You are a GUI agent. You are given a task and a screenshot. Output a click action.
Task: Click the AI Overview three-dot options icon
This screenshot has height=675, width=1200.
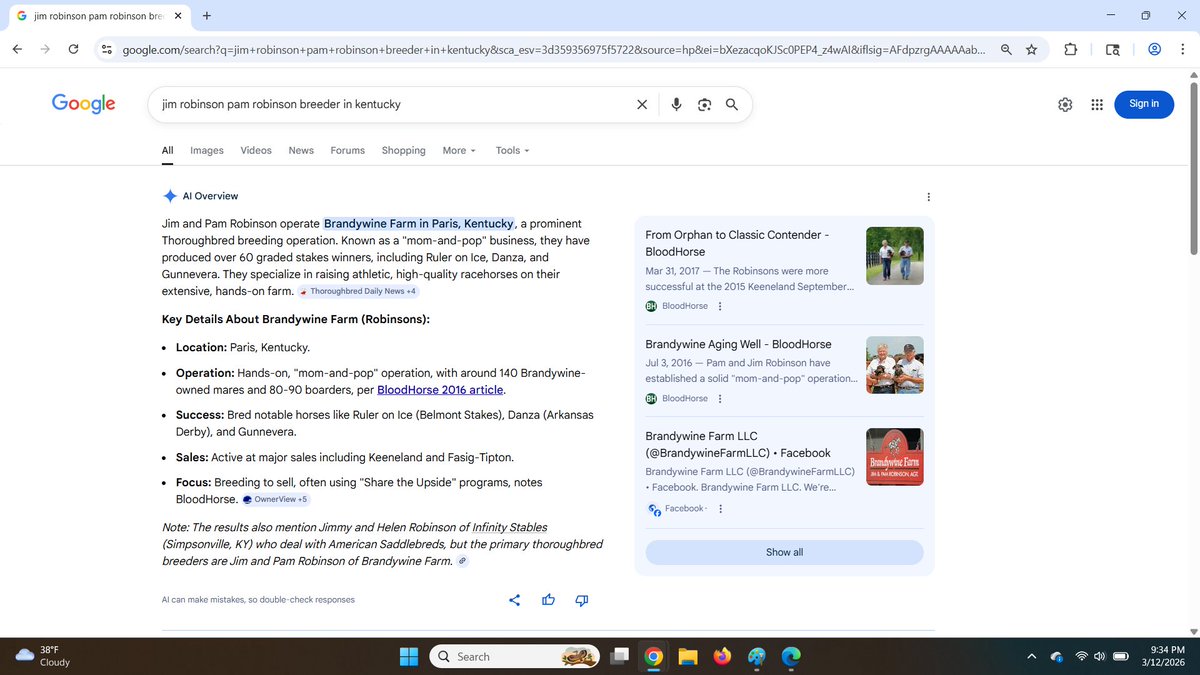click(x=929, y=197)
